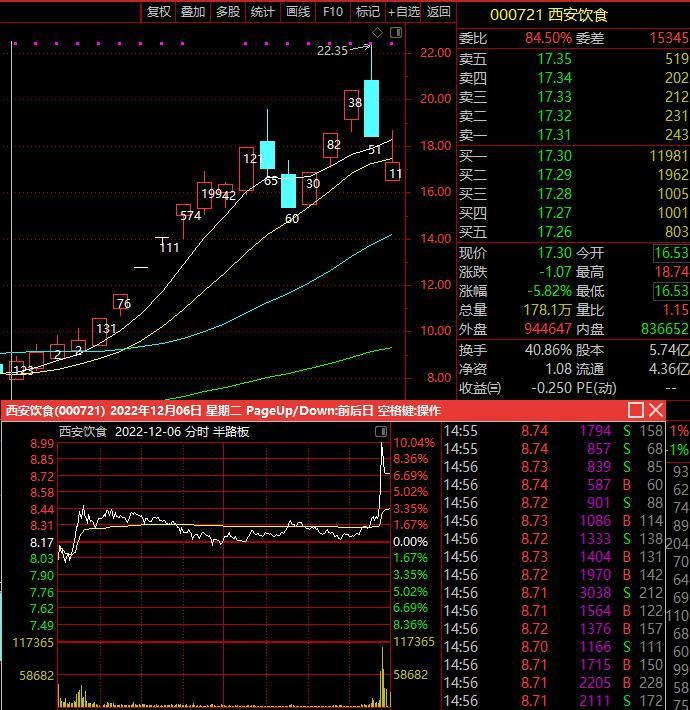This screenshot has width=690, height=710.
Task: Click the cyan candlestick labeled 60
Action: click(x=288, y=191)
